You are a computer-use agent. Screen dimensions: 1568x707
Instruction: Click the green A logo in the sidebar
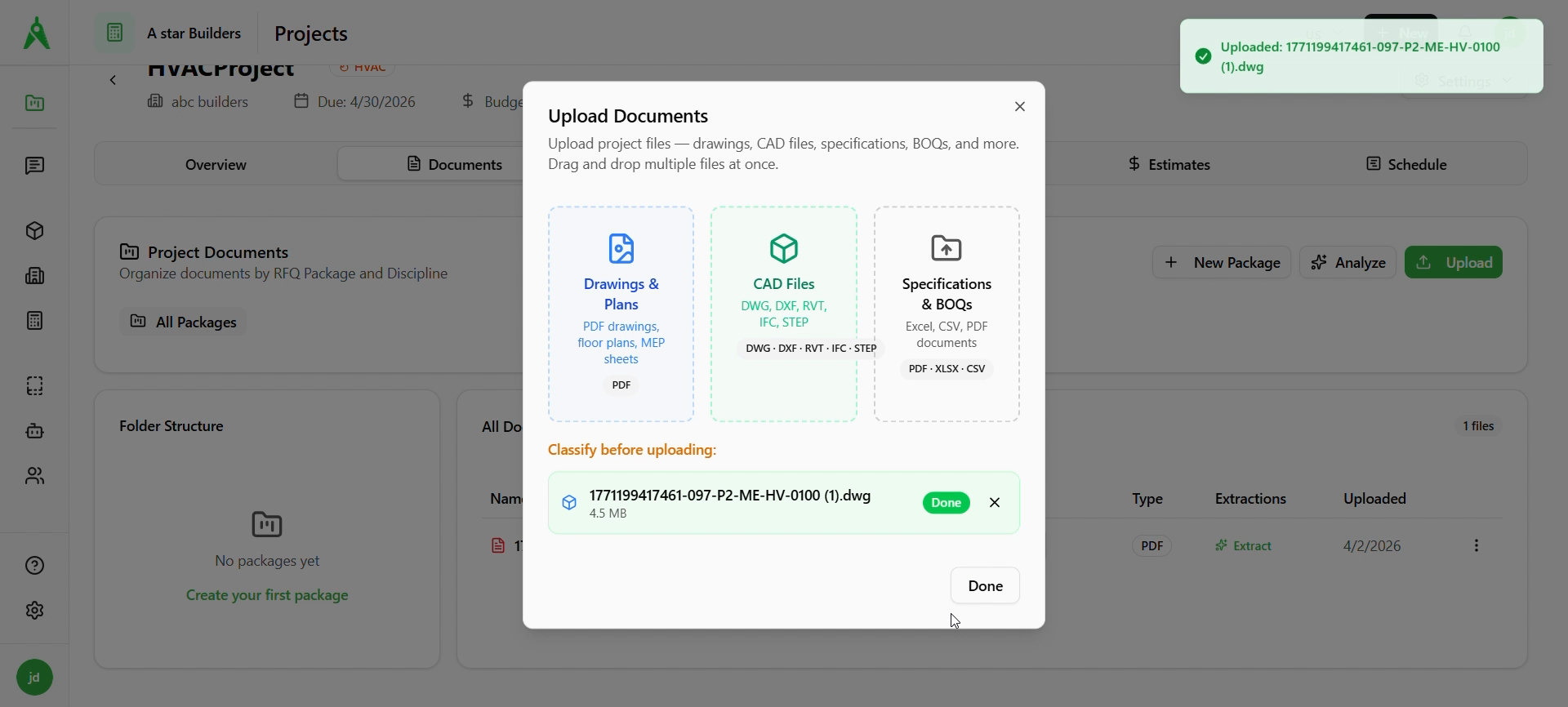tap(36, 33)
